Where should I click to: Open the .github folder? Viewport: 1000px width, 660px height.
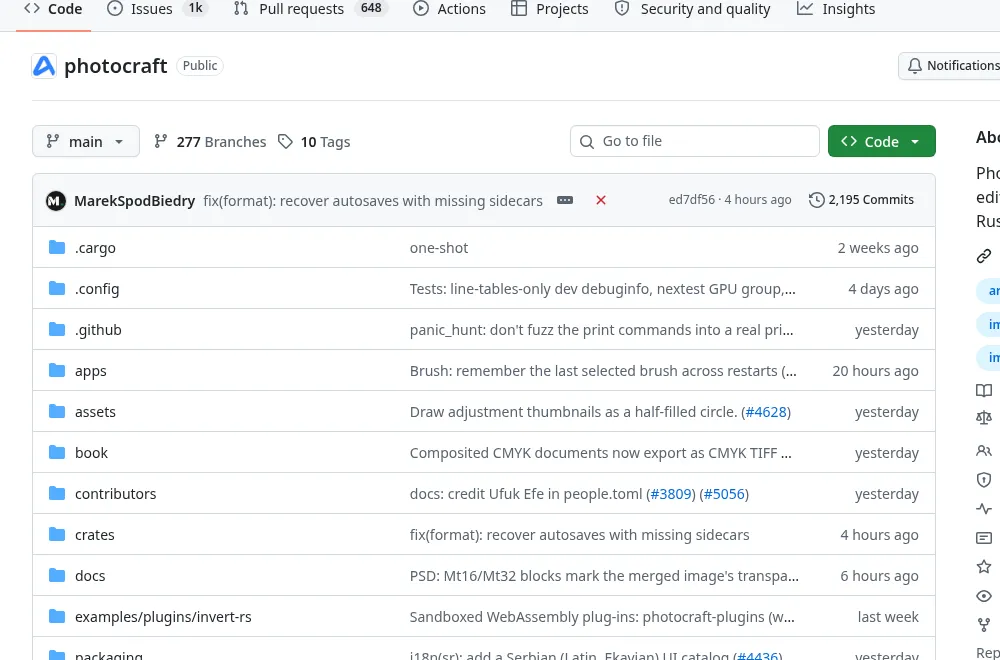tap(98, 330)
